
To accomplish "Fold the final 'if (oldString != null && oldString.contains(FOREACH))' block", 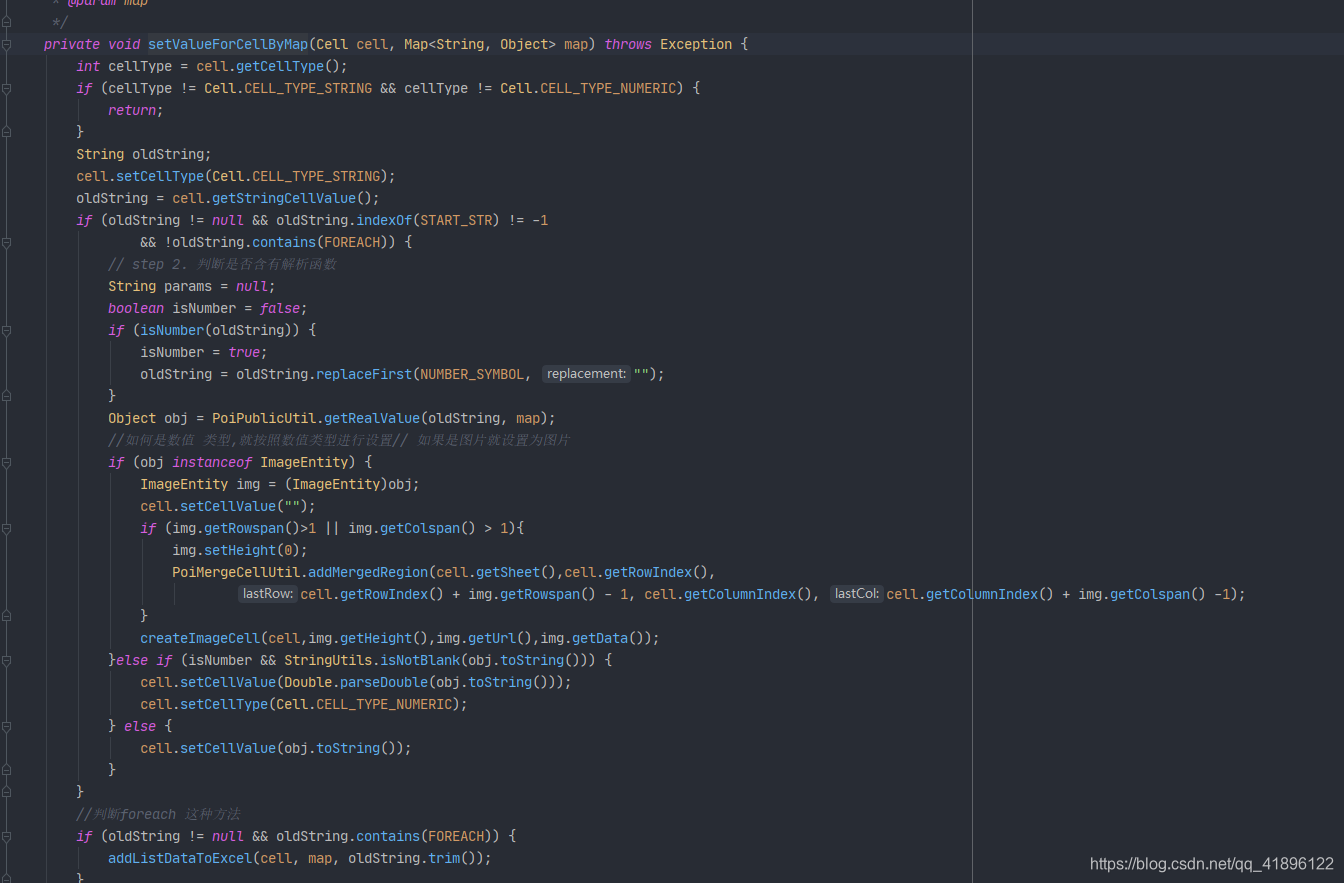I will (6, 837).
